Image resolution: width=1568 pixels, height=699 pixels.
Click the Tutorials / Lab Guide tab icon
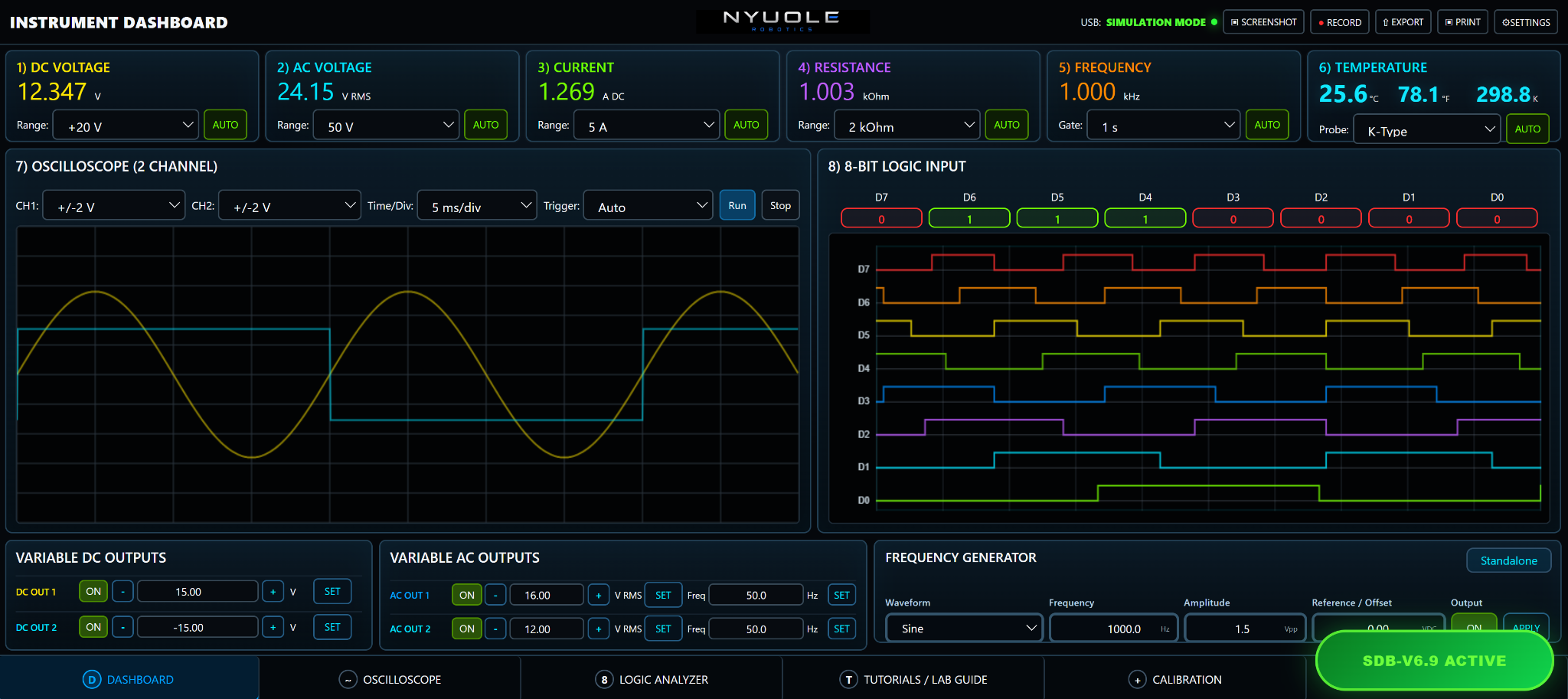(848, 680)
